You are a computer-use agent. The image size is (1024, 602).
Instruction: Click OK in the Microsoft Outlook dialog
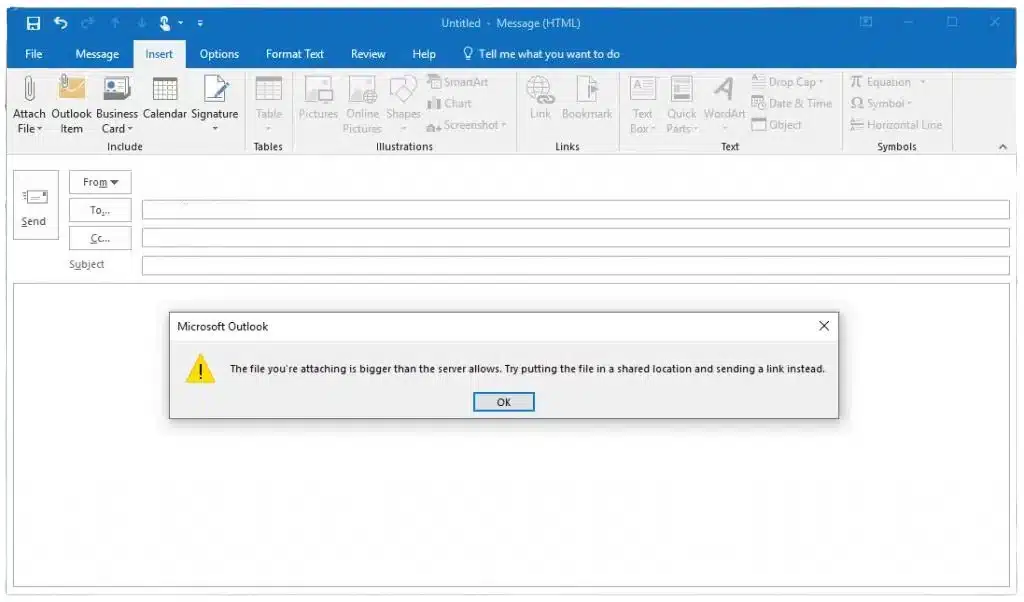tap(504, 402)
